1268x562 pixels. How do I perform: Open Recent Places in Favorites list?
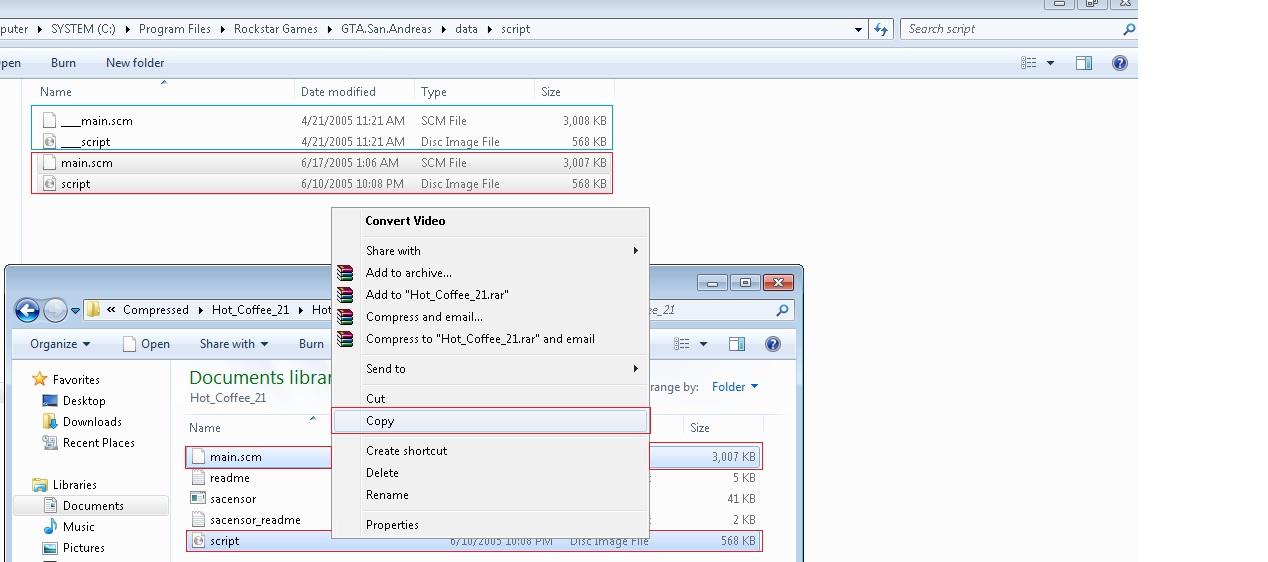pos(98,443)
